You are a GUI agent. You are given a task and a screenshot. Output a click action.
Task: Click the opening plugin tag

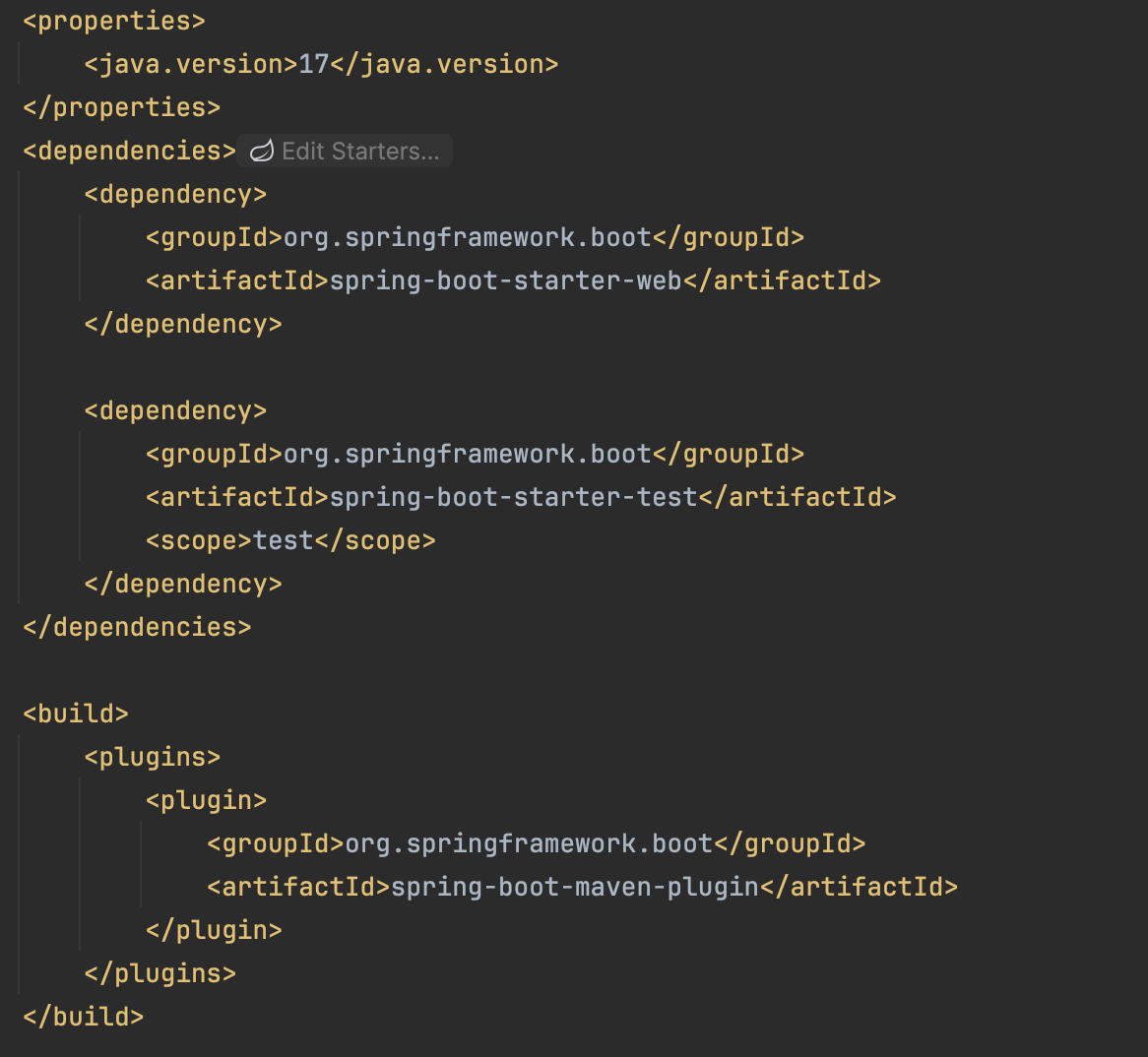click(206, 801)
